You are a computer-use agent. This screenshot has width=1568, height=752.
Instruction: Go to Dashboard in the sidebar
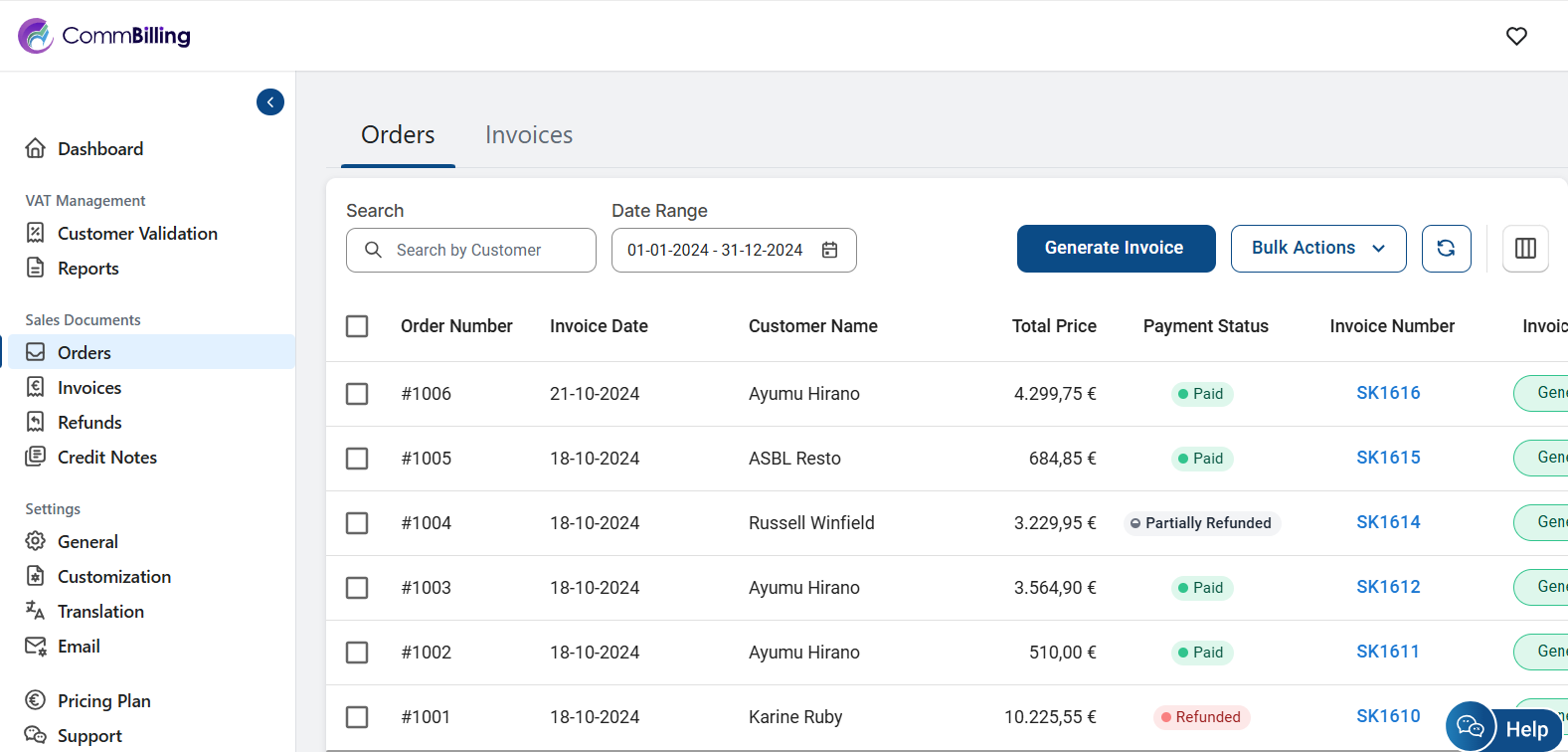coord(99,149)
